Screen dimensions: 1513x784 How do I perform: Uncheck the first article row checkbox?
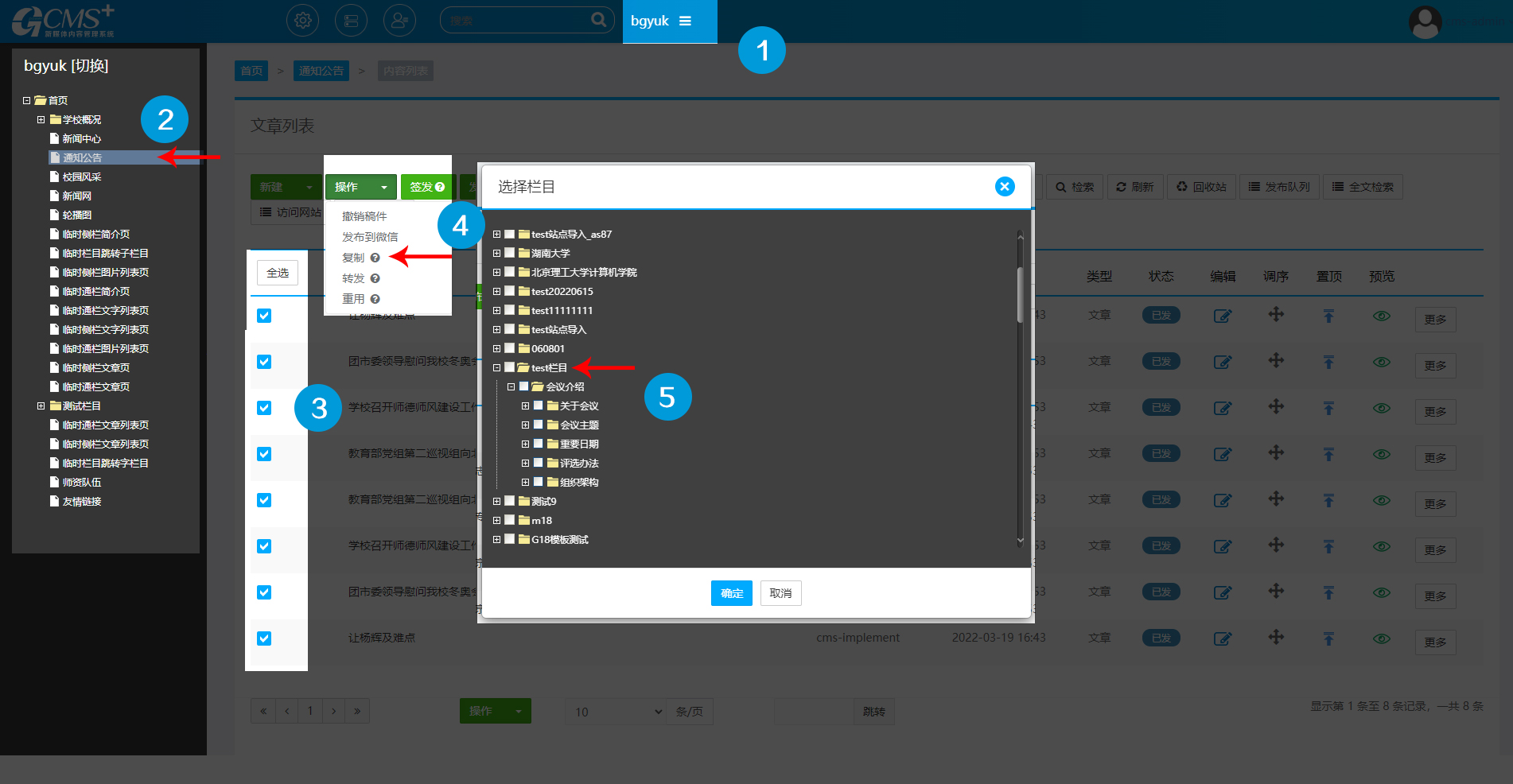(264, 316)
